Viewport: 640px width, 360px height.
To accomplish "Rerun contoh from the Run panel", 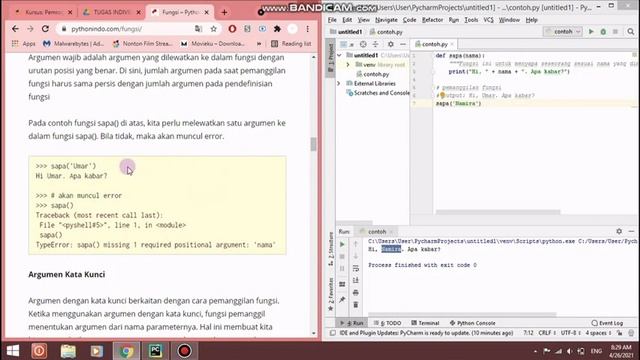I will point(342,244).
